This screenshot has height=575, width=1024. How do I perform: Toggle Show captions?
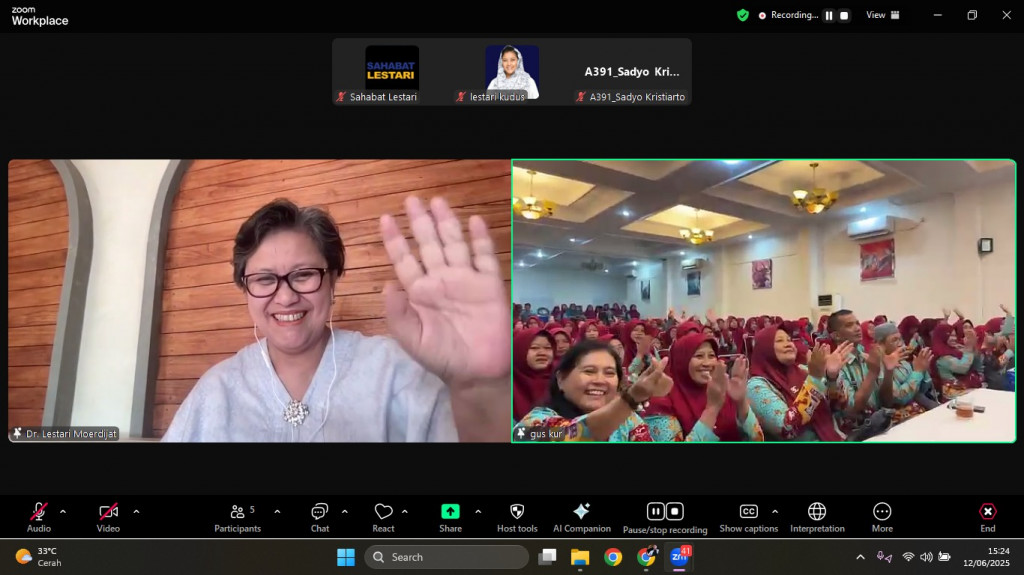[748, 516]
